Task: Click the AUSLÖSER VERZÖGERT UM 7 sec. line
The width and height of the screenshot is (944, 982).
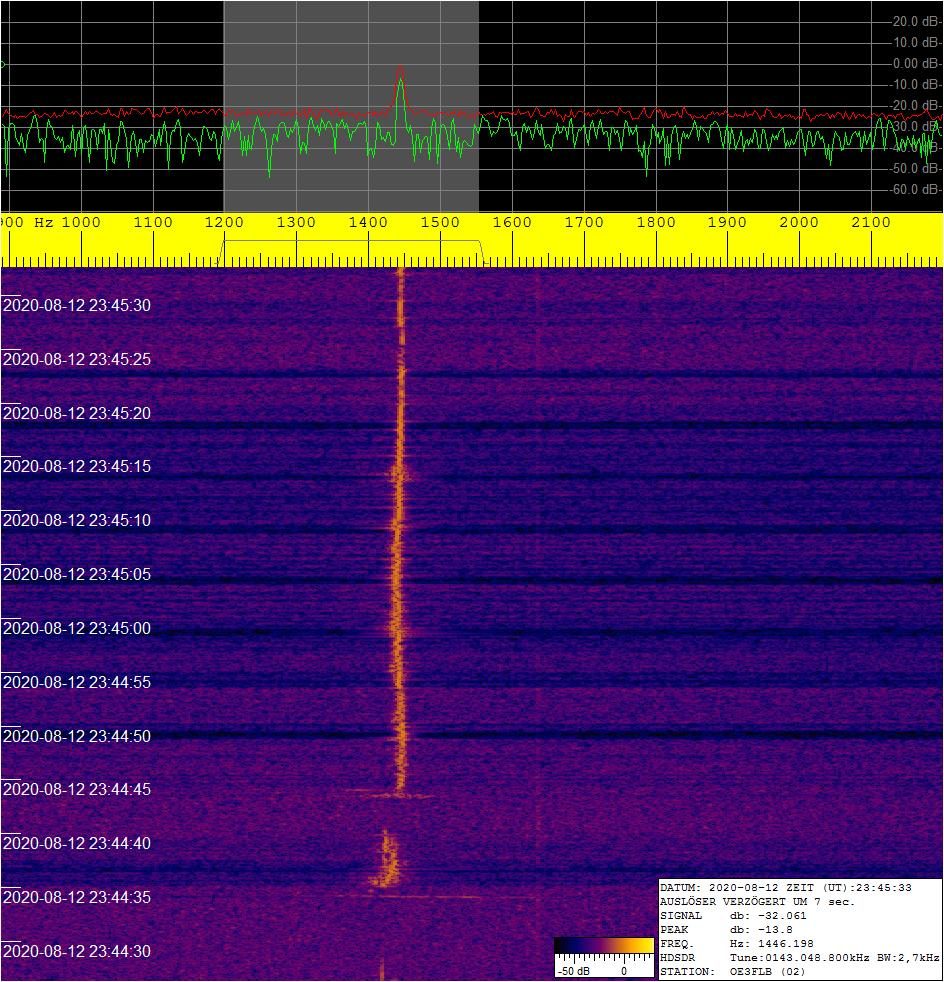Action: click(757, 902)
